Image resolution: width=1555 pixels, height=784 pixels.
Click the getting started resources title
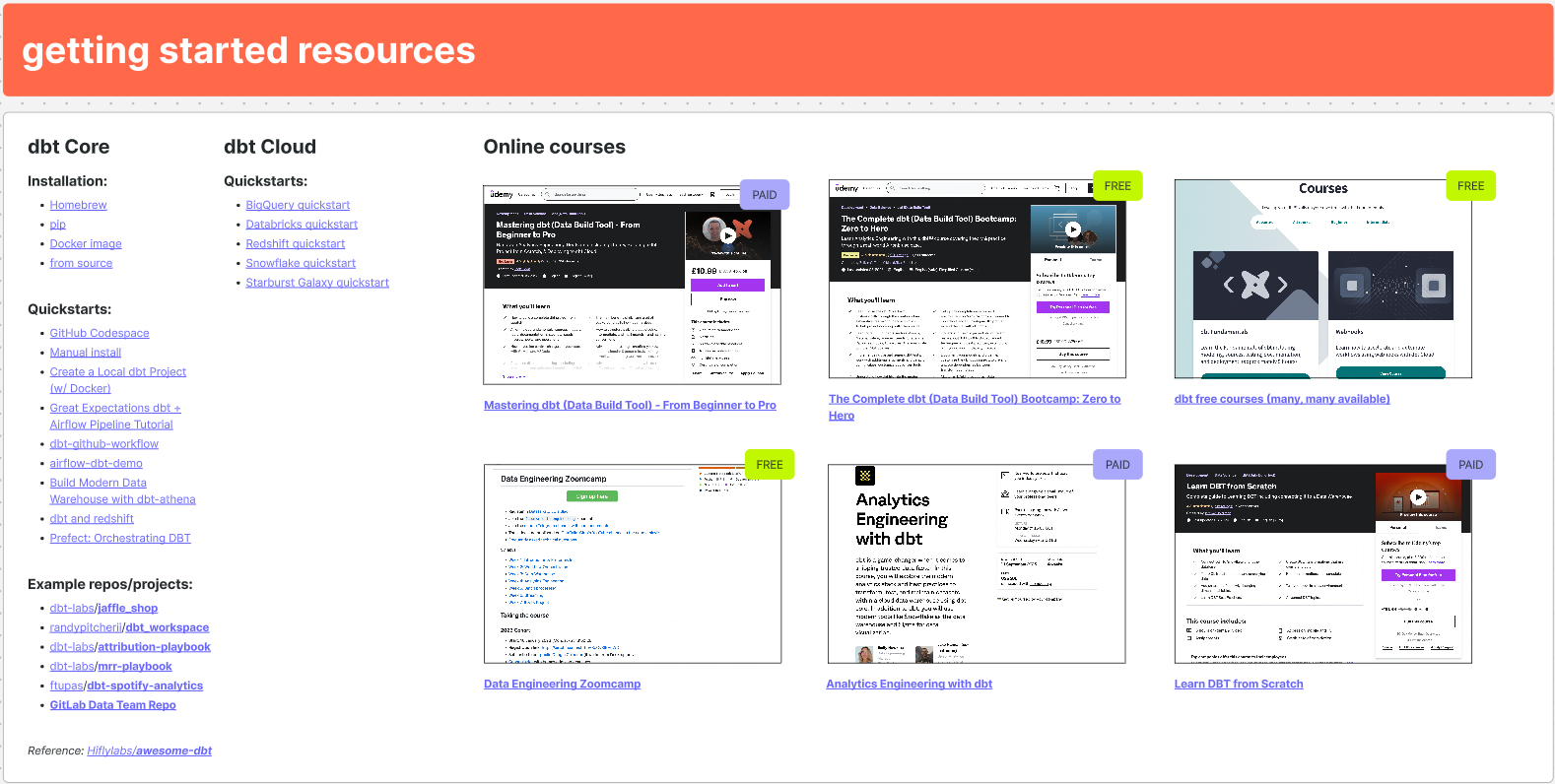tap(248, 50)
